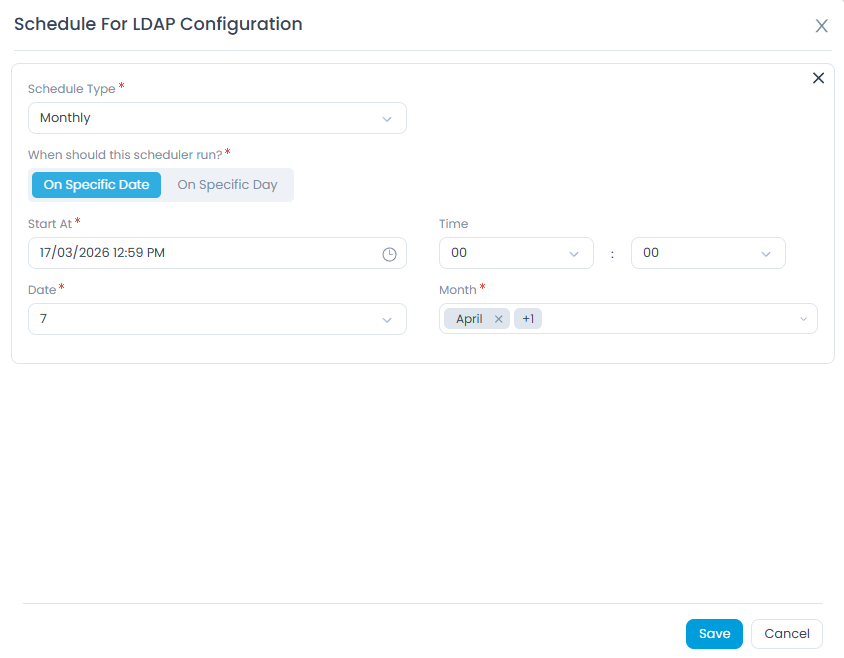Click the Date field chevron arrow
Image resolution: width=844 pixels, height=658 pixels.
click(x=388, y=318)
